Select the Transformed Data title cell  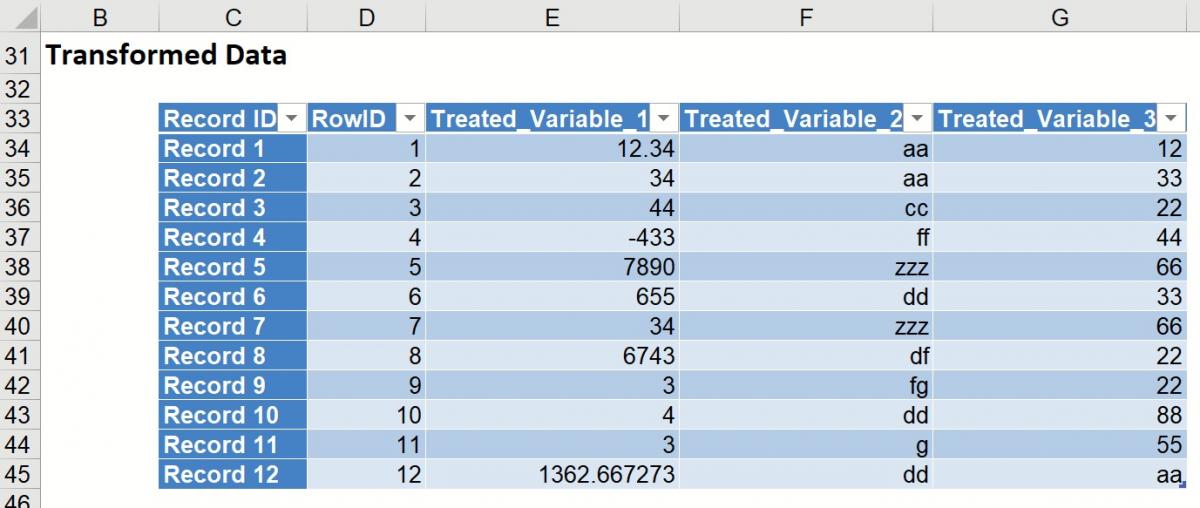click(x=166, y=55)
